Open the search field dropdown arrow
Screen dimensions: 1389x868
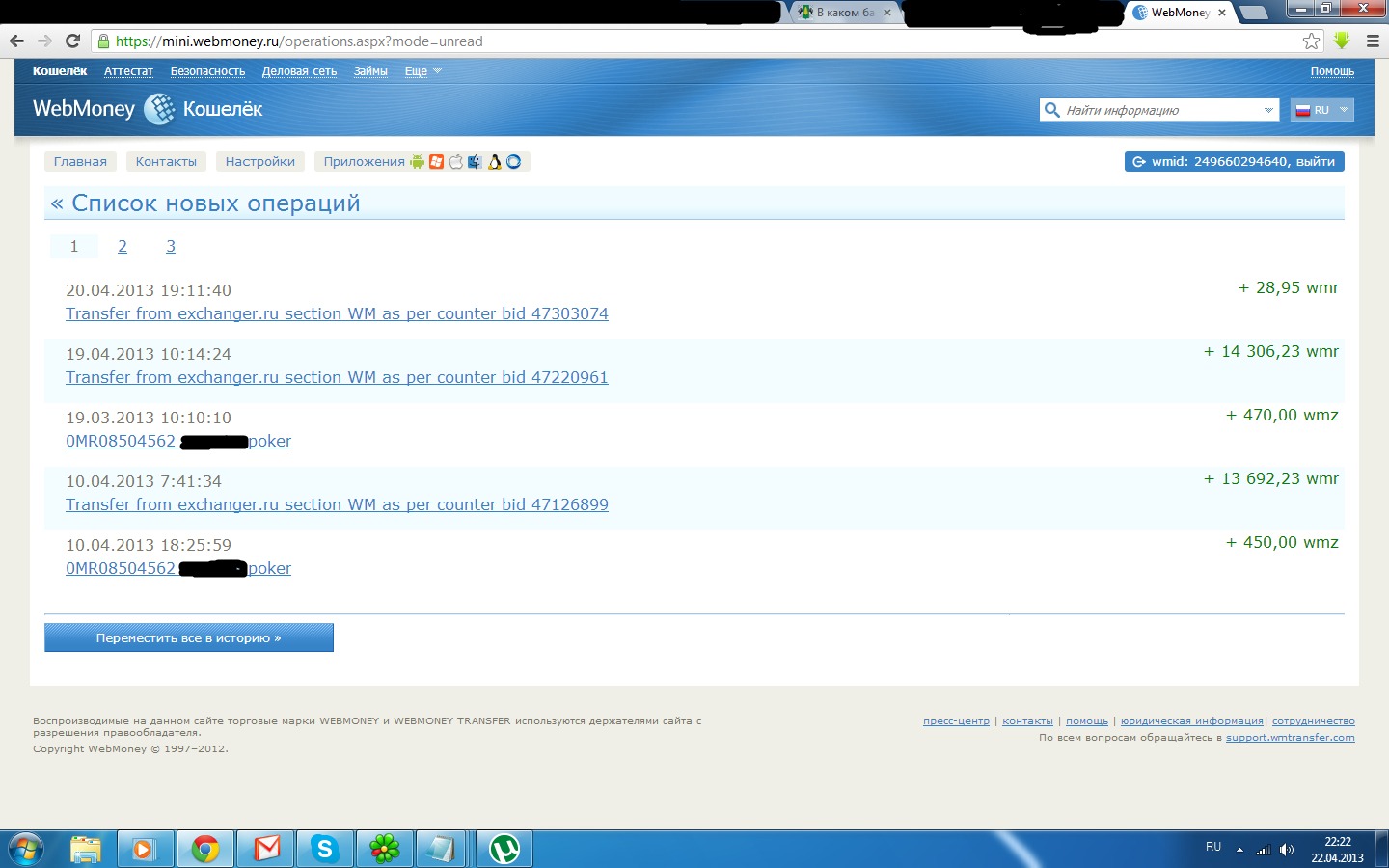point(1268,110)
